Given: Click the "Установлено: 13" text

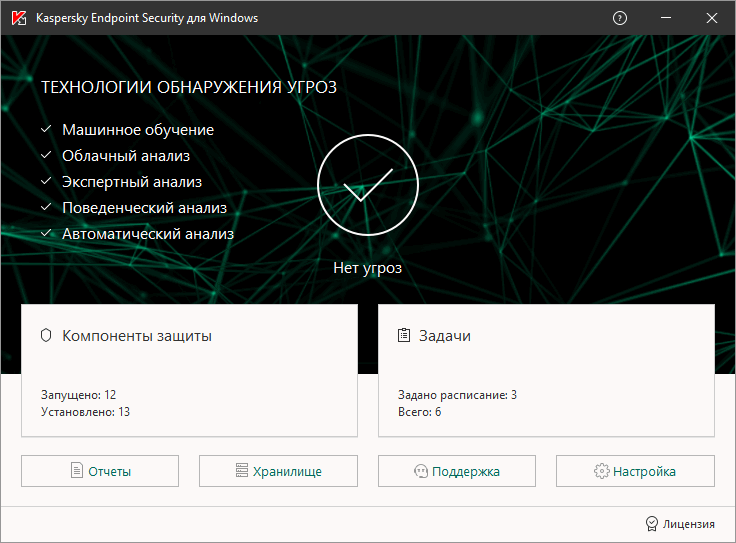Looking at the screenshot, I should [85, 412].
